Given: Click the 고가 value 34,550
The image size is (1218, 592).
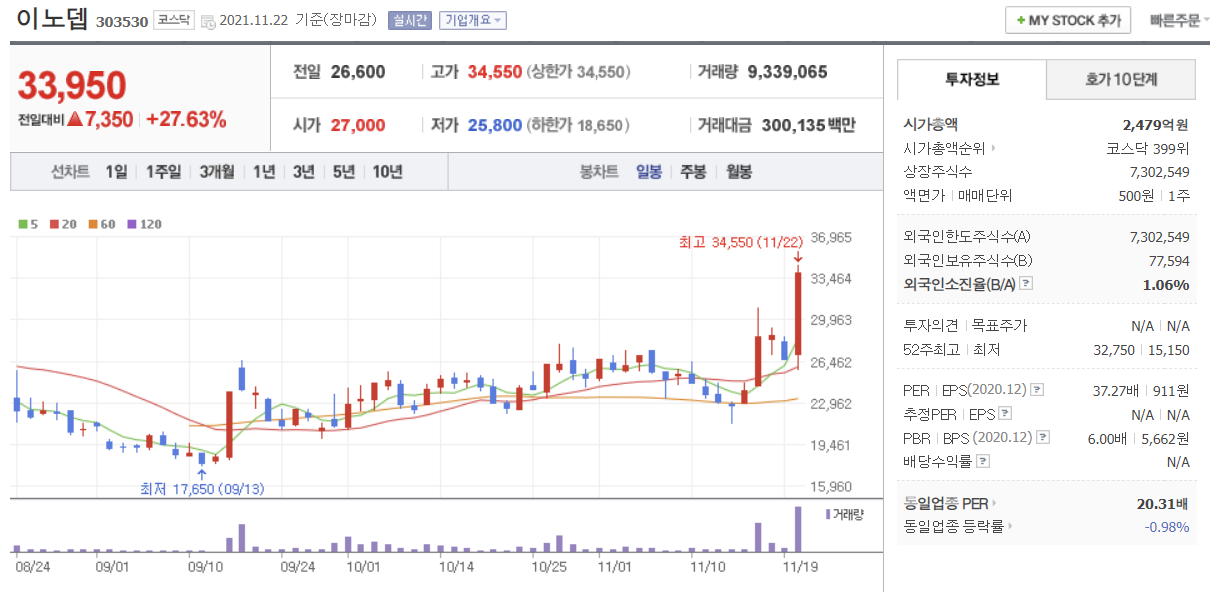Looking at the screenshot, I should pos(495,72).
